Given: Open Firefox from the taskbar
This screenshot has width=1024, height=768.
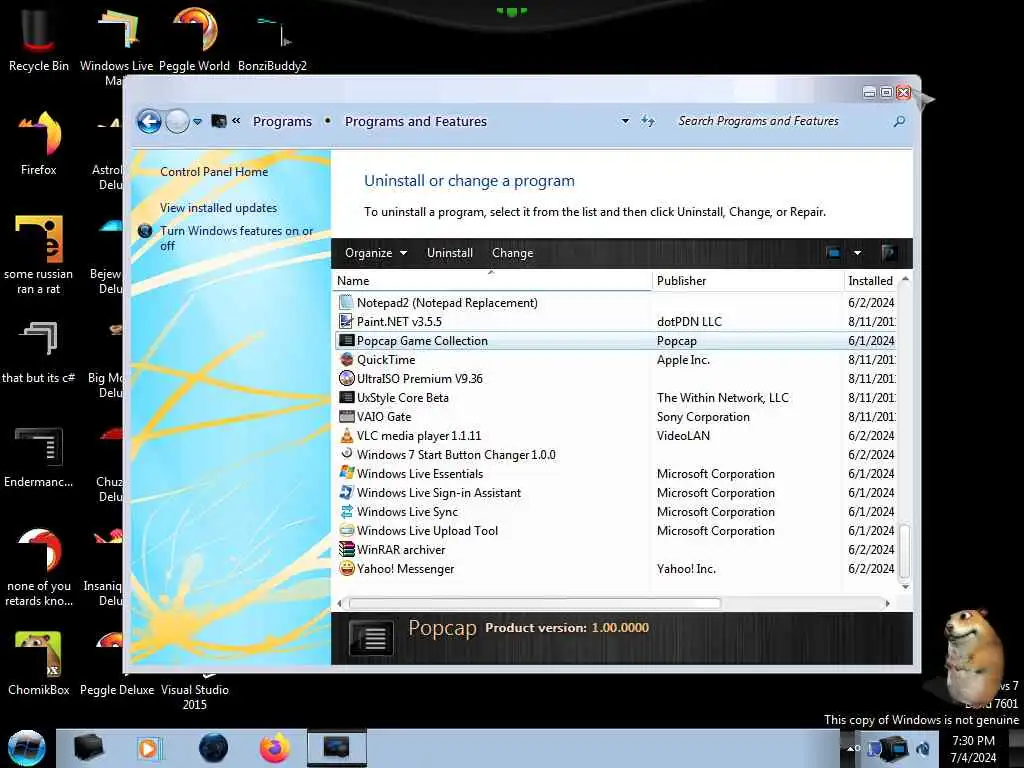Looking at the screenshot, I should (275, 748).
